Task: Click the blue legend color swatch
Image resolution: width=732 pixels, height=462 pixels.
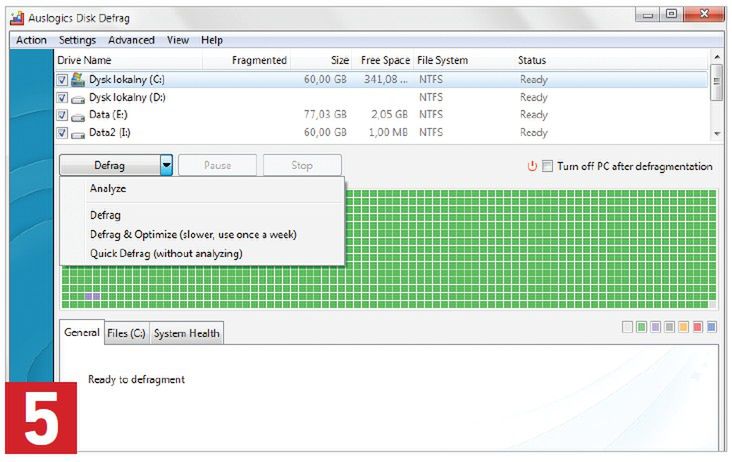Action: tap(711, 327)
